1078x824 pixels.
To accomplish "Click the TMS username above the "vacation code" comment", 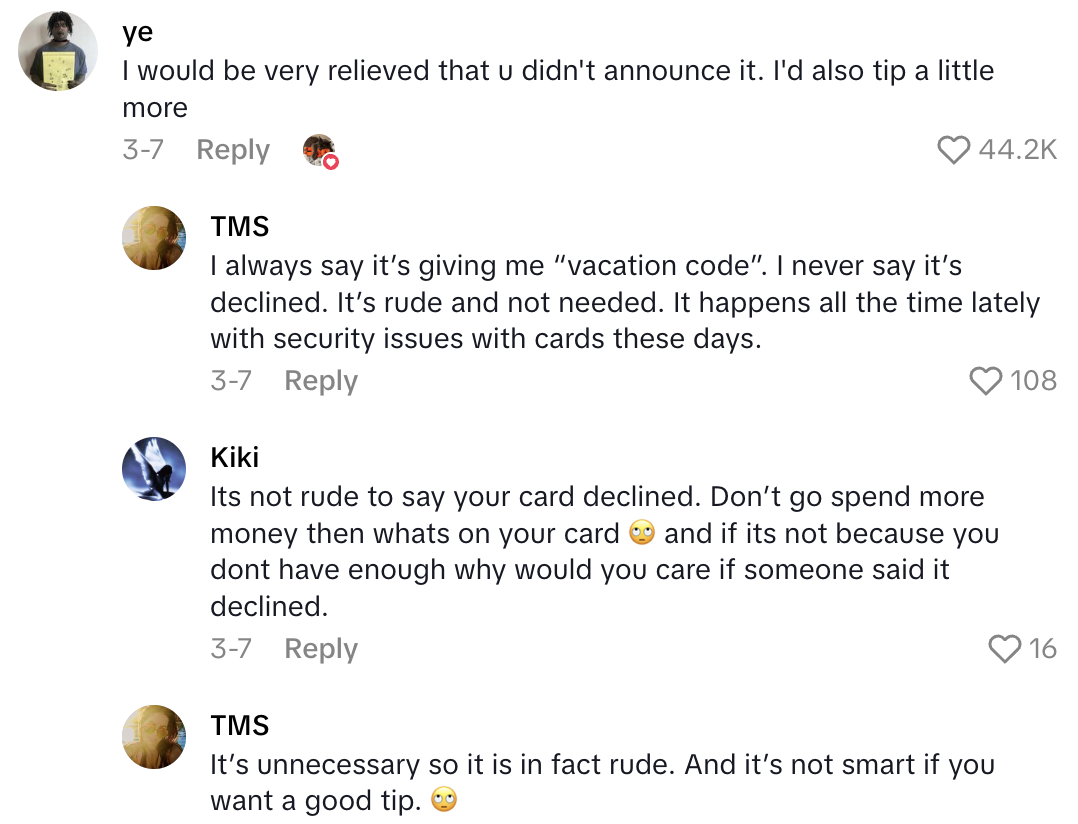I will pos(240,226).
